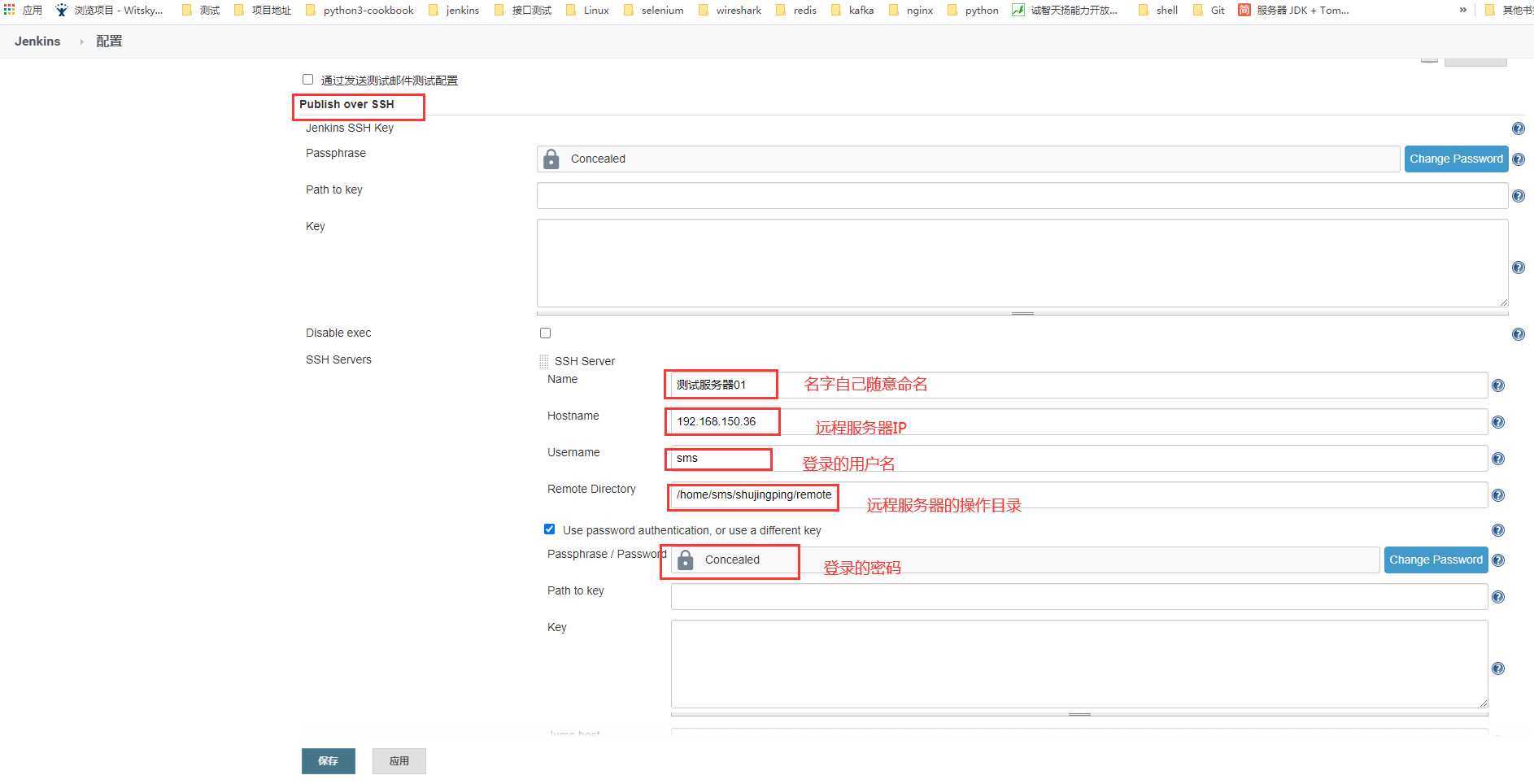This screenshot has width=1534, height=784.
Task: Click Change Password for SSH Server password
Action: click(1436, 560)
